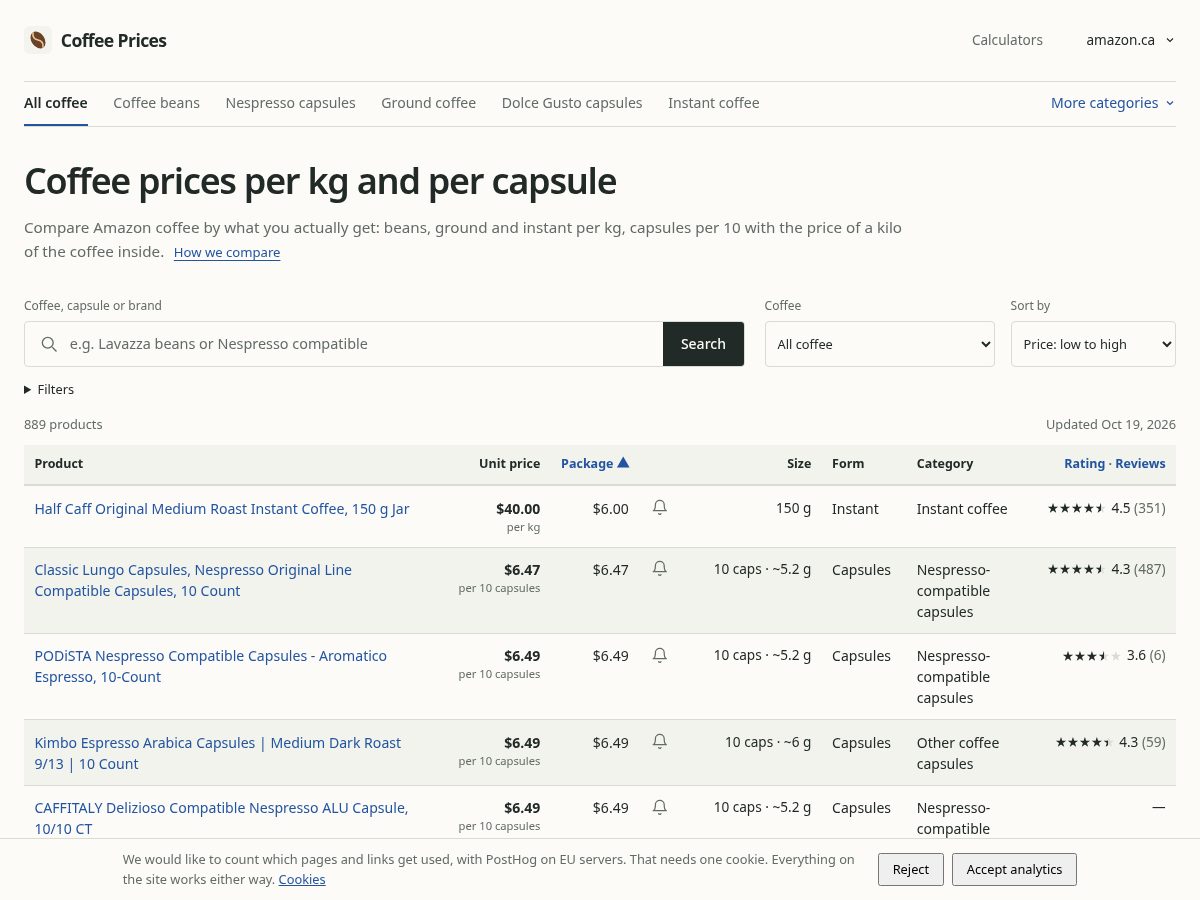This screenshot has width=1200, height=900.
Task: Click the 3.6 (6) rating
Action: click(1114, 655)
